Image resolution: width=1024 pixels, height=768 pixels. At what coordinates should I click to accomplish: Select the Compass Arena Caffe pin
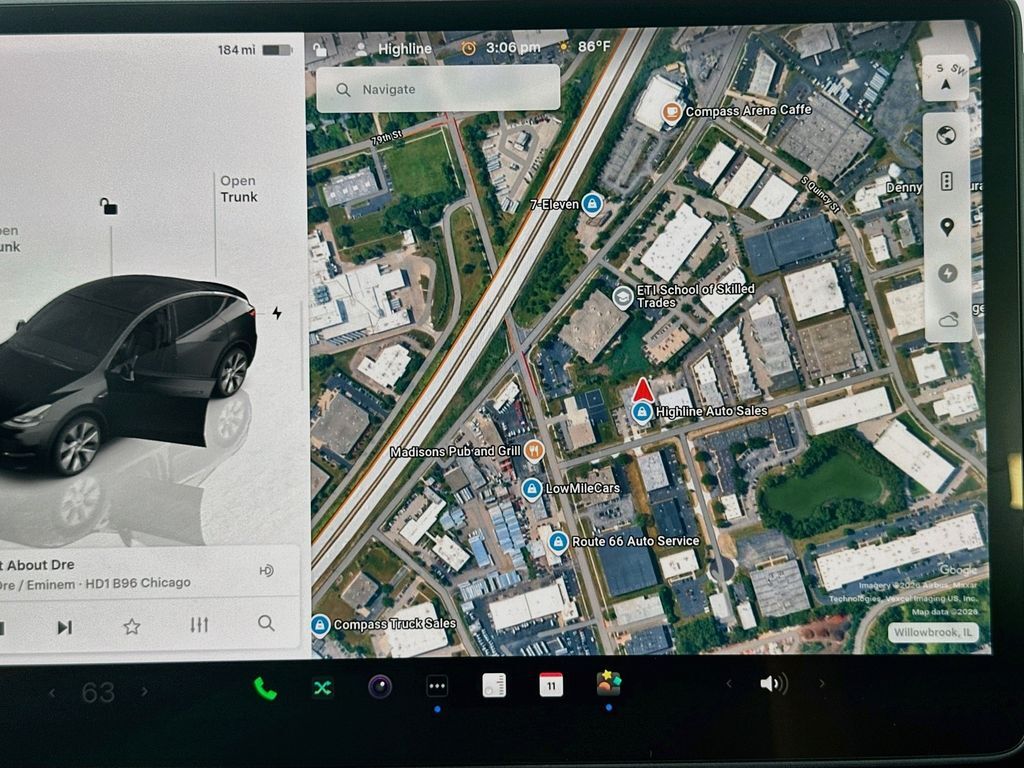pos(671,112)
